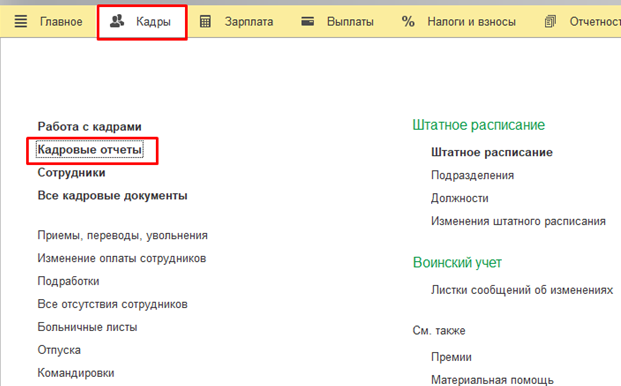Switch to the Главное section
Screen dimensions: 621x386
(x=61, y=21)
